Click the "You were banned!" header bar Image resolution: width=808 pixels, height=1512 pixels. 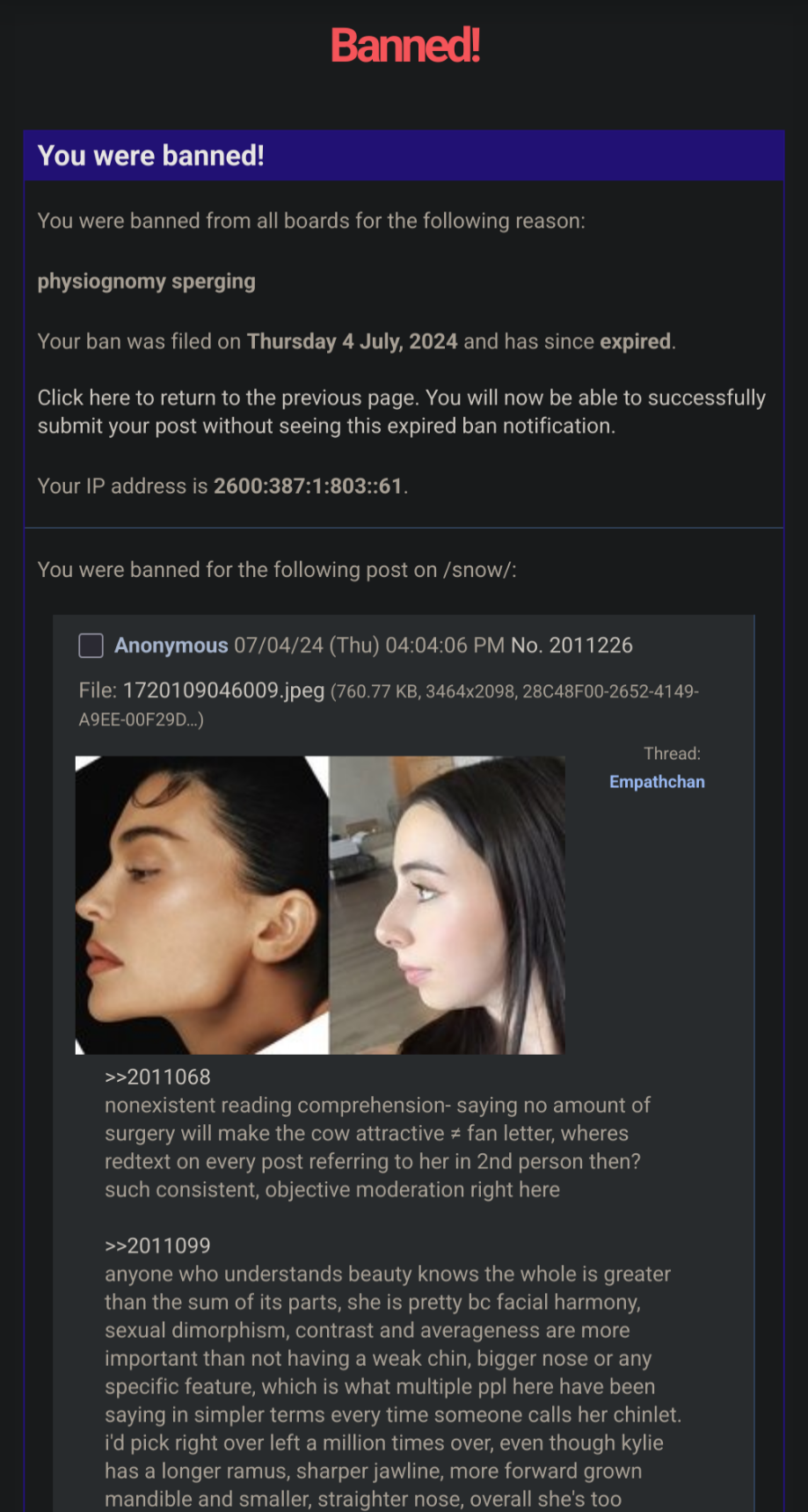[x=404, y=156]
